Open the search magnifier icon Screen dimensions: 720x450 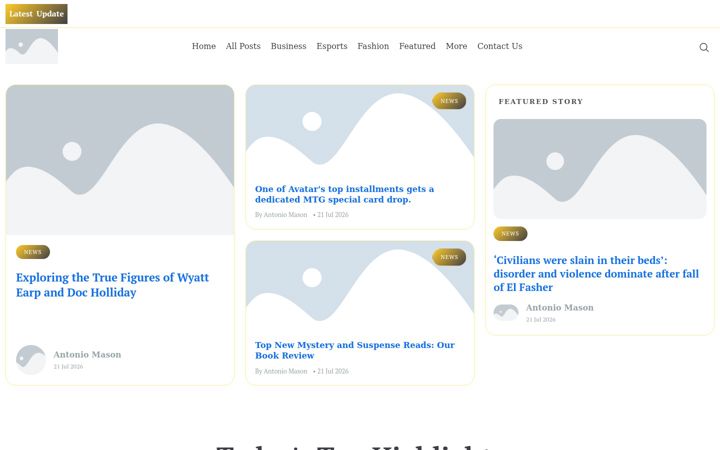pos(703,47)
